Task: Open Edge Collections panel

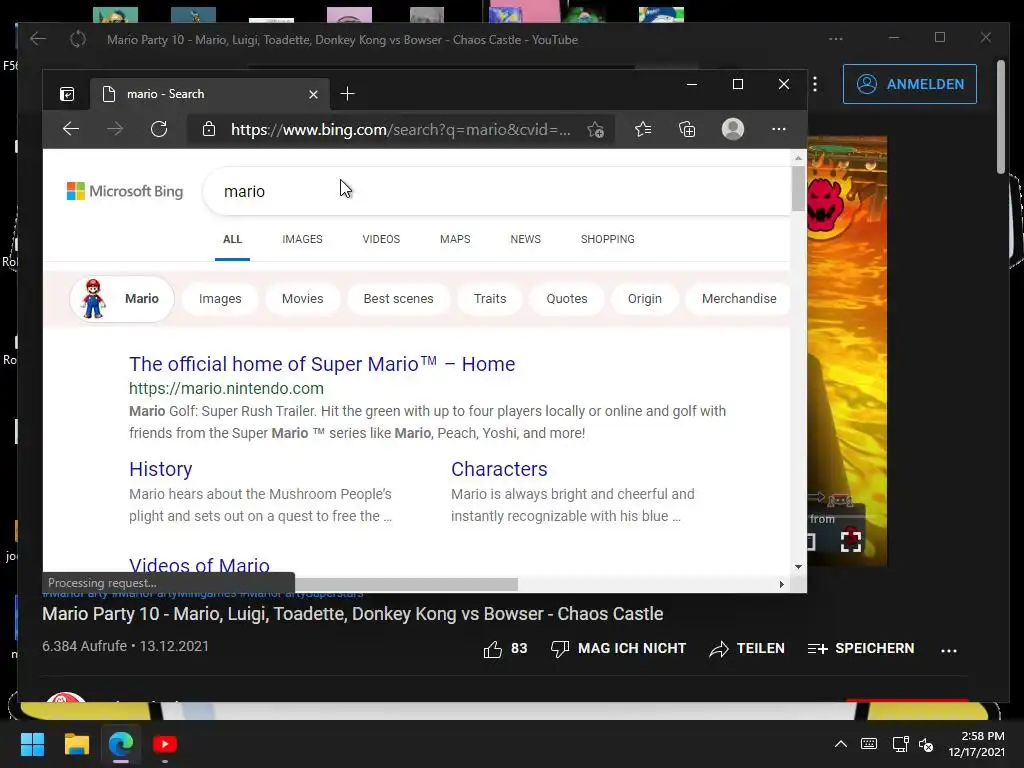Action: [687, 129]
